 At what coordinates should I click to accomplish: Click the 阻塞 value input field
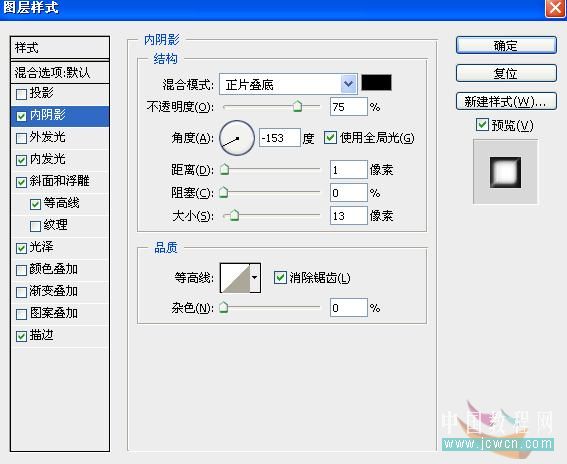349,193
